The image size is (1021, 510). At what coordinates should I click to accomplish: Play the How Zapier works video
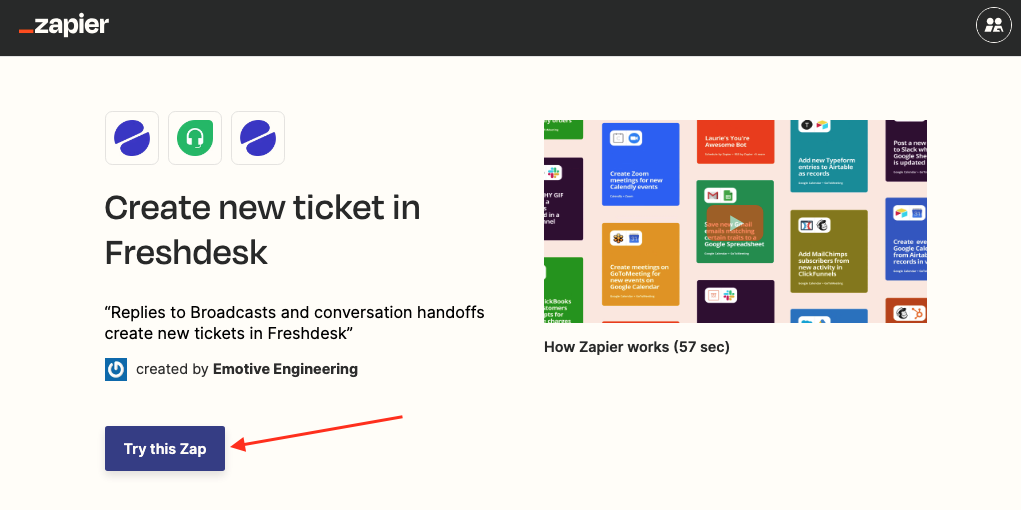coord(735,221)
